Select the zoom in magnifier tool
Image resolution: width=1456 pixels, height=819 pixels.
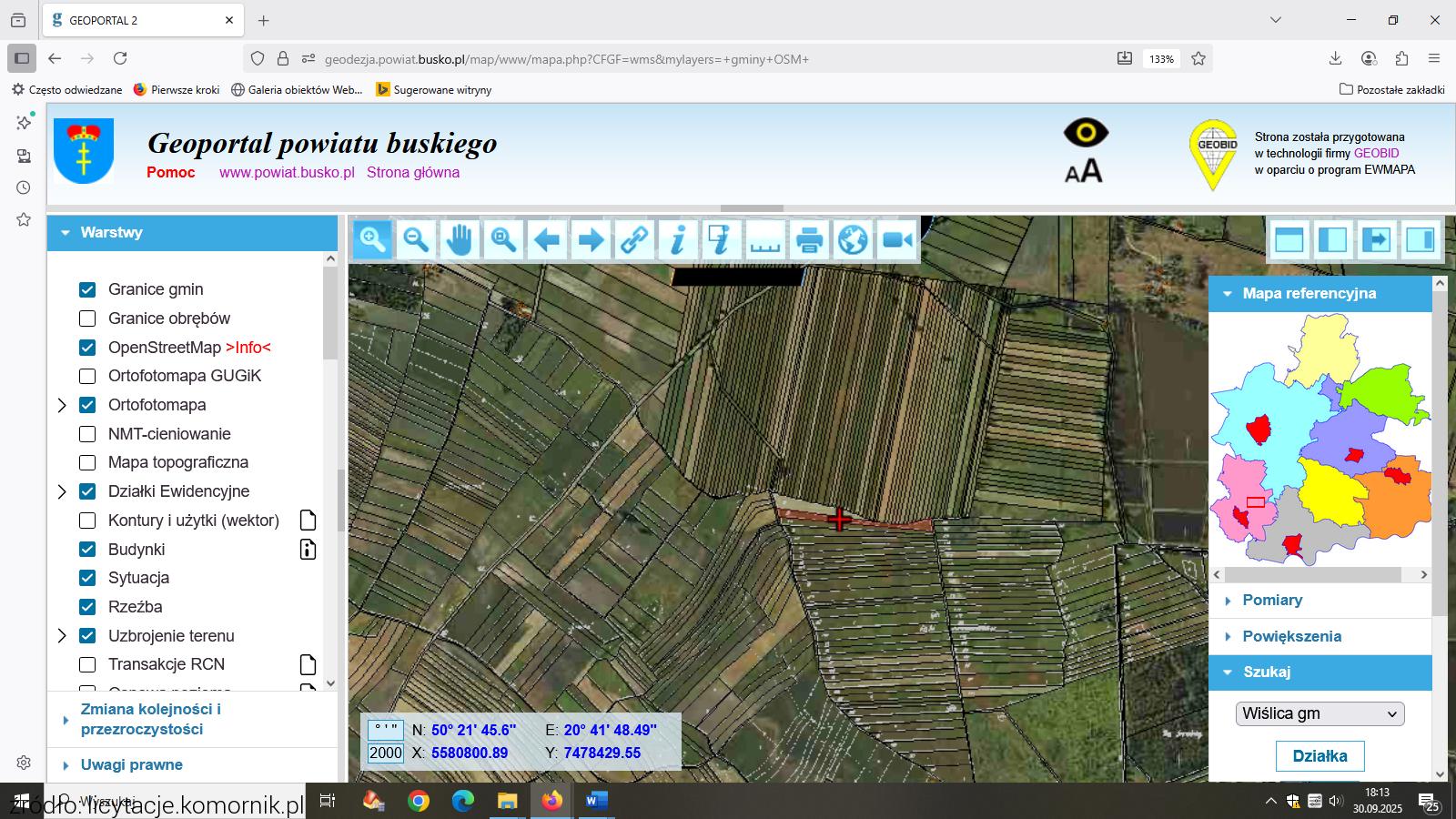point(372,240)
